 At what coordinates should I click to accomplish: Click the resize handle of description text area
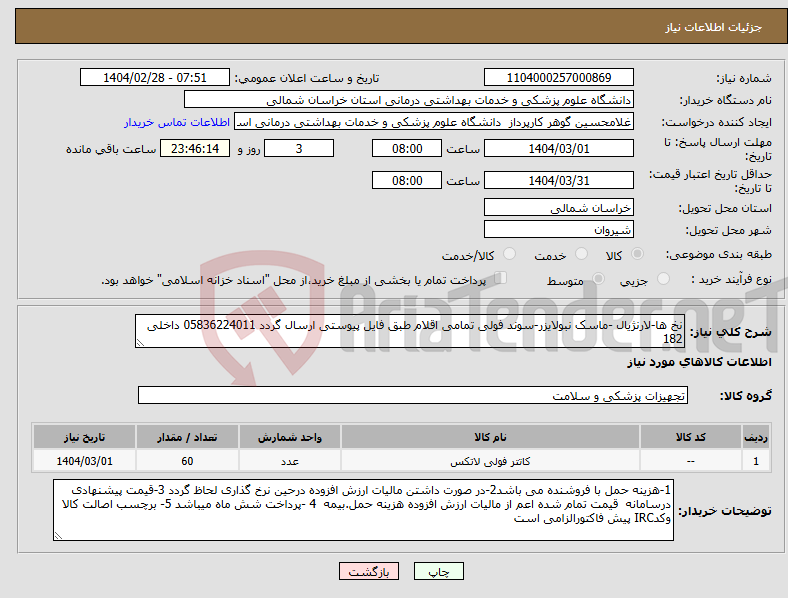[140, 343]
